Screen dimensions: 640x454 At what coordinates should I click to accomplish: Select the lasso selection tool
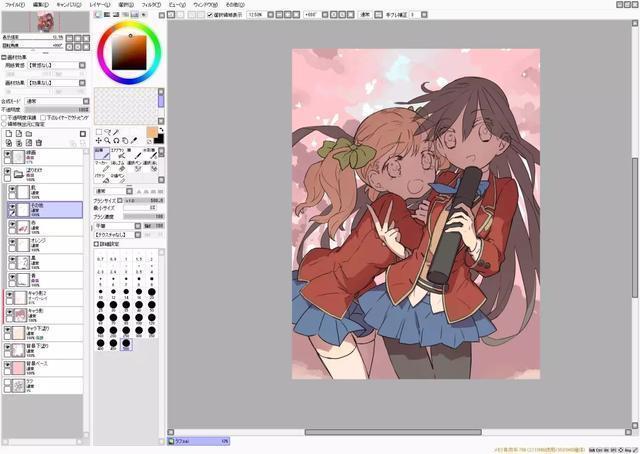(x=107, y=132)
